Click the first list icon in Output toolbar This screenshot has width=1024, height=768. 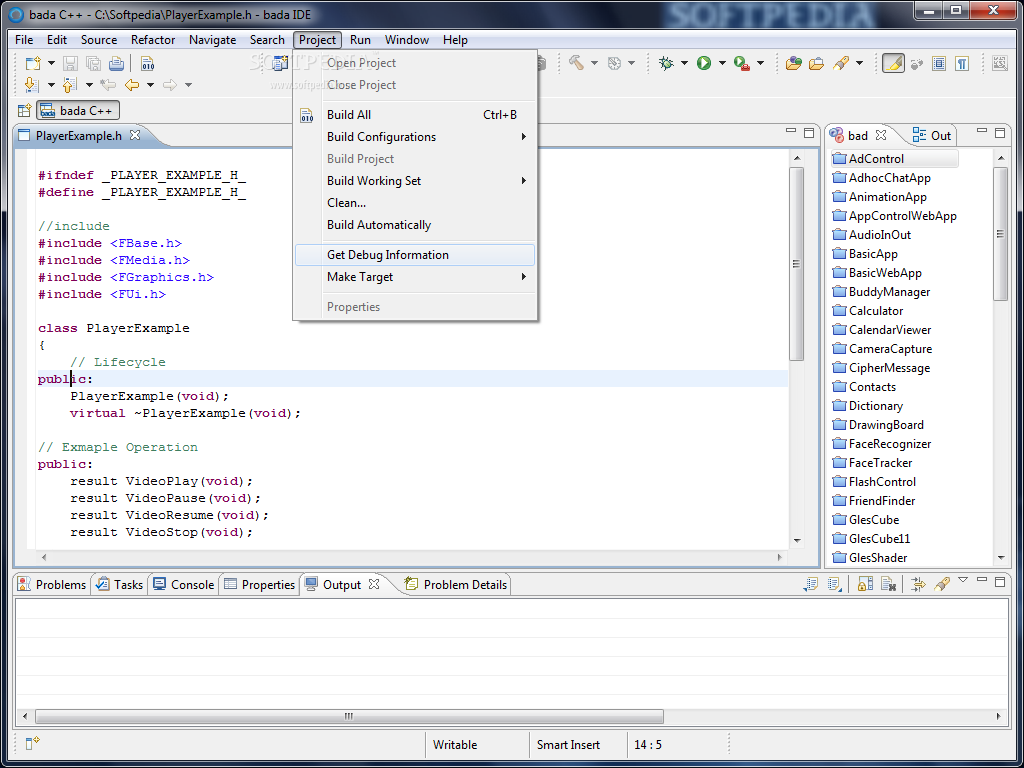[810, 584]
